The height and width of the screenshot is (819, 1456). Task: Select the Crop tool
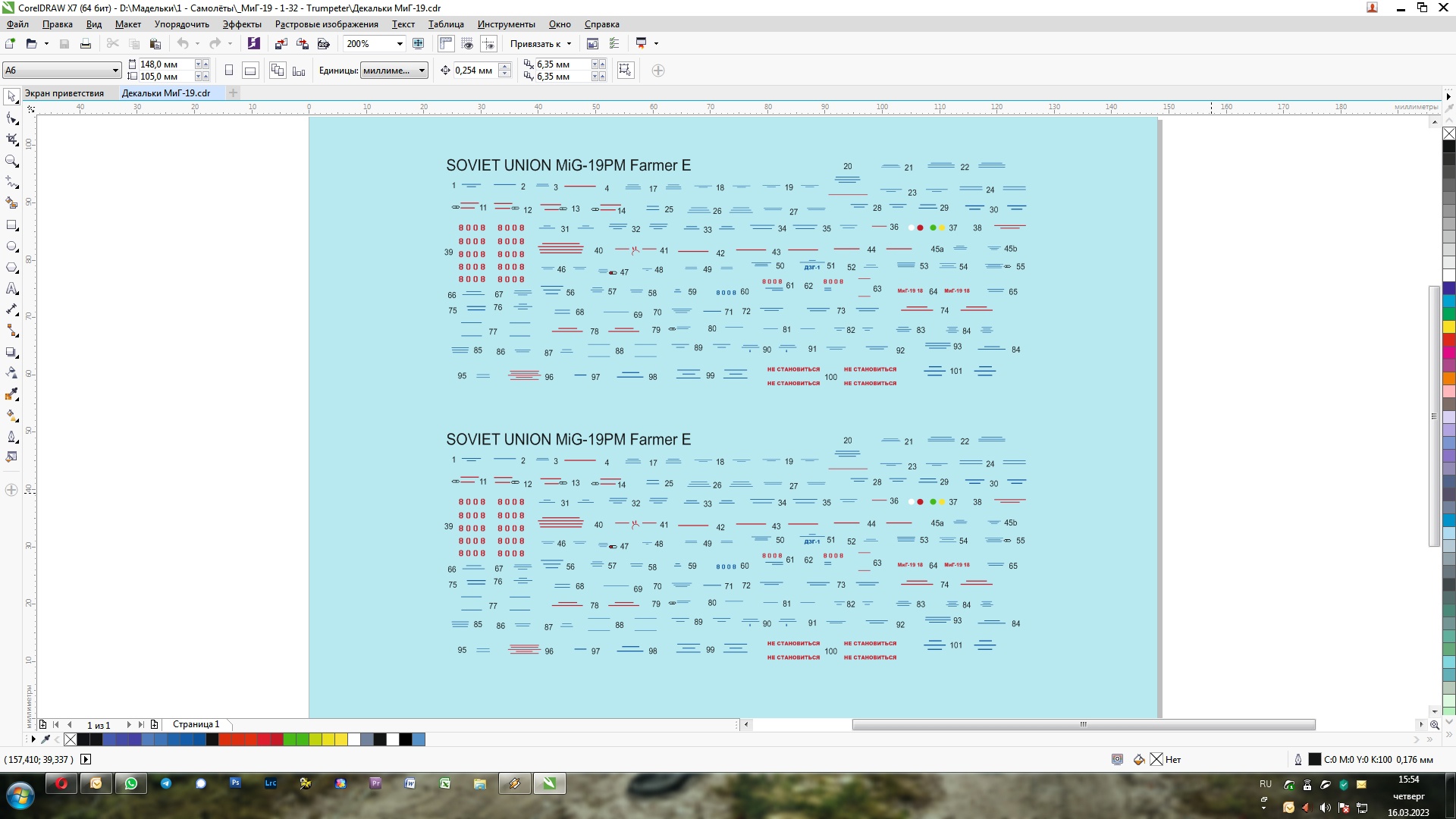[11, 140]
